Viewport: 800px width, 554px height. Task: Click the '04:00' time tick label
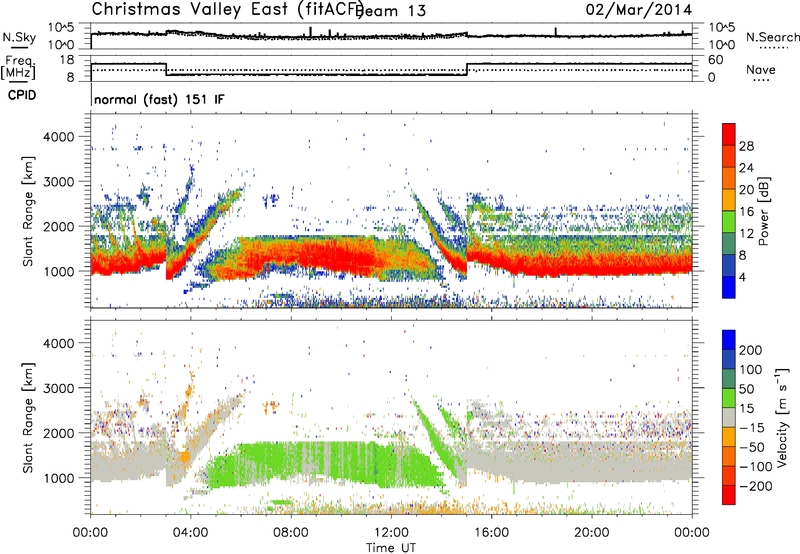[191, 533]
